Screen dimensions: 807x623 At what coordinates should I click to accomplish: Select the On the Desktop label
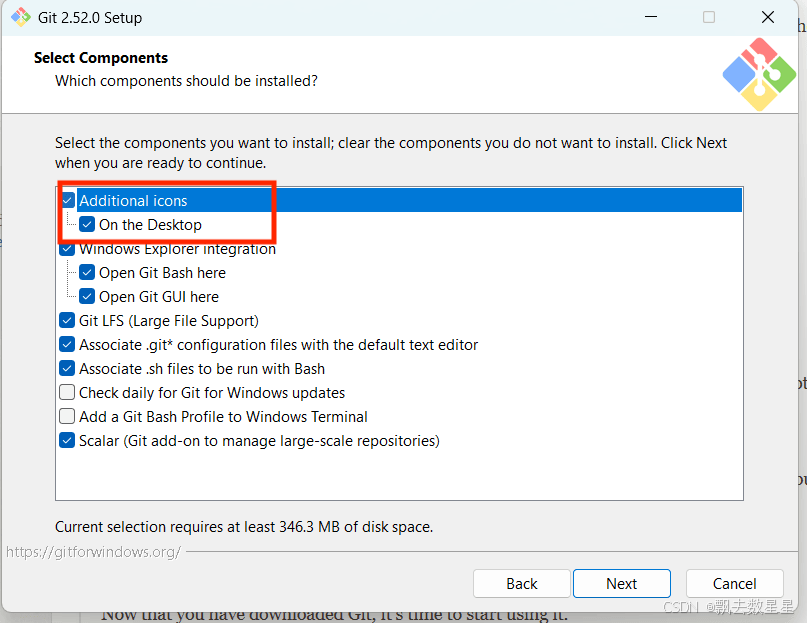[x=150, y=224]
